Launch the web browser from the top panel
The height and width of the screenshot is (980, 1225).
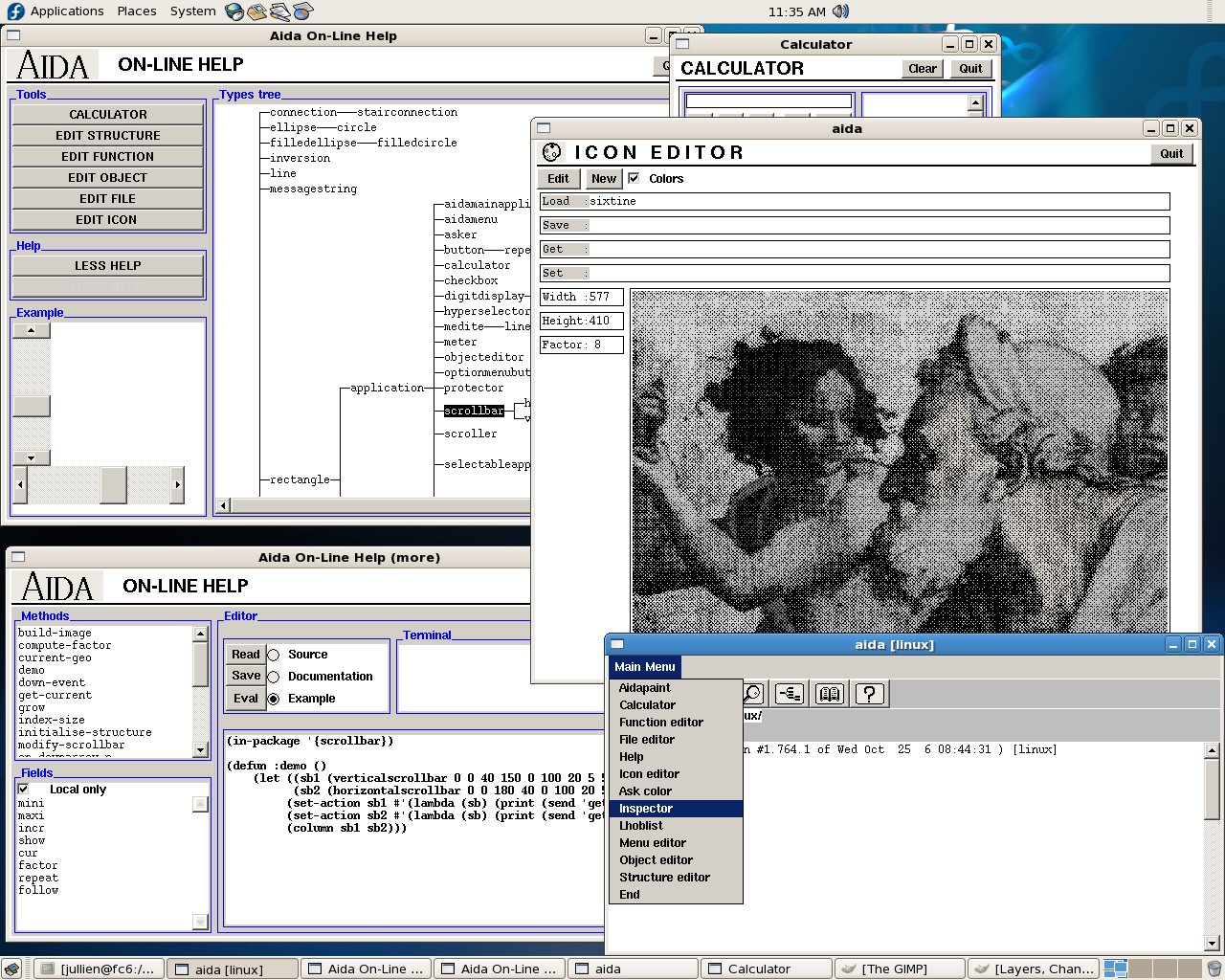234,11
